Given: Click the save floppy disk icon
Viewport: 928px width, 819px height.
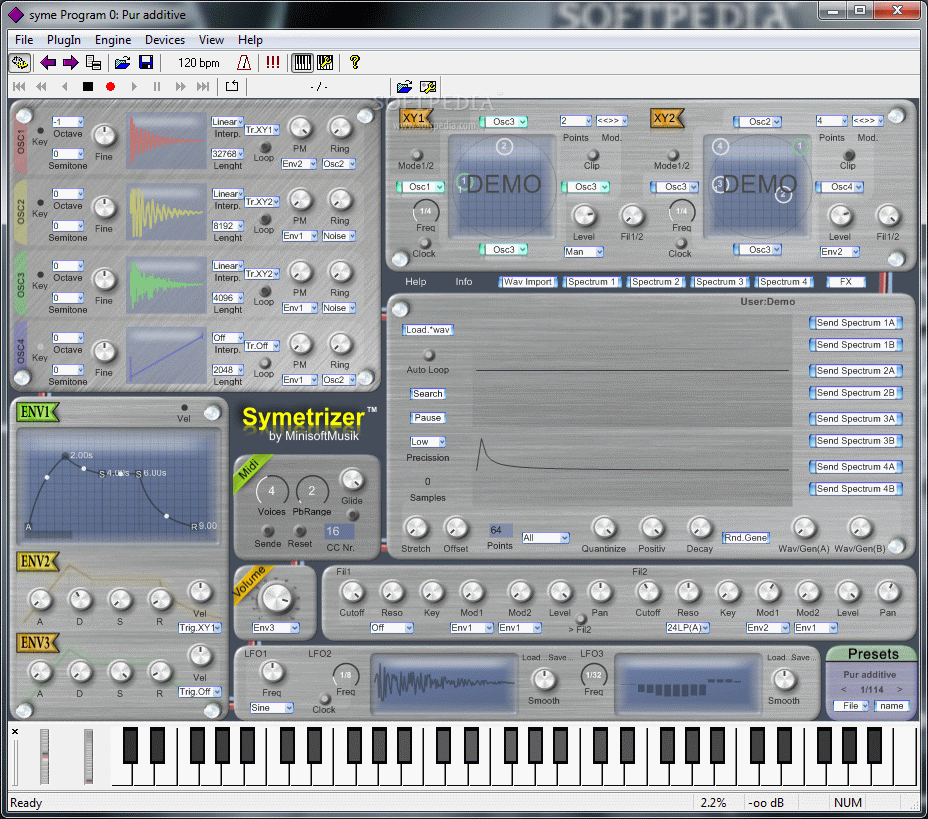Looking at the screenshot, I should tap(146, 63).
